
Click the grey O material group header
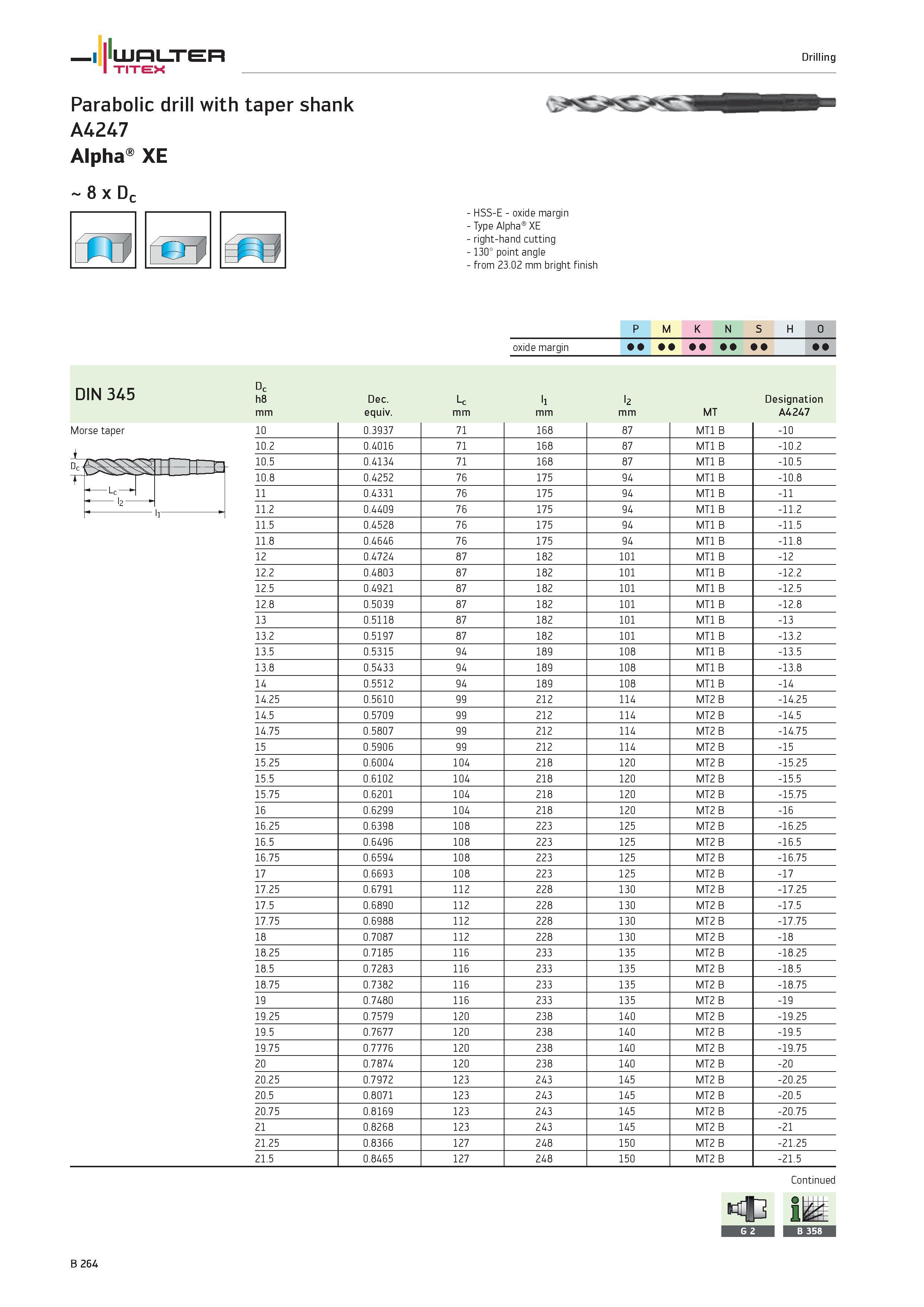coord(820,329)
